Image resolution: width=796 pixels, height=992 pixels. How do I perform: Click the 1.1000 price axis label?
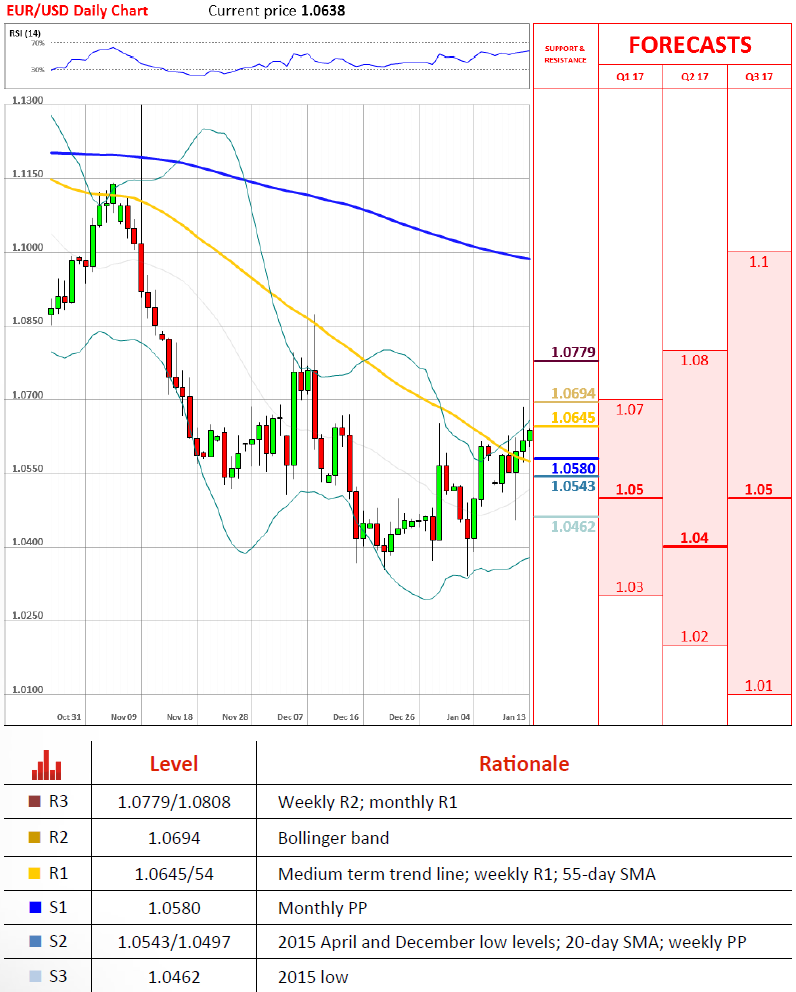[28, 247]
